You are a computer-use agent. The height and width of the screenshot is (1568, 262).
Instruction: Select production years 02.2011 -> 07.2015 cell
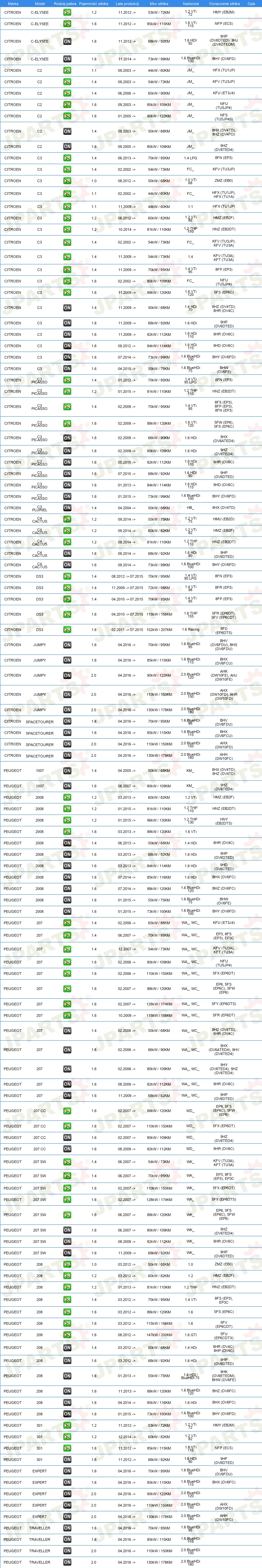pos(127,630)
